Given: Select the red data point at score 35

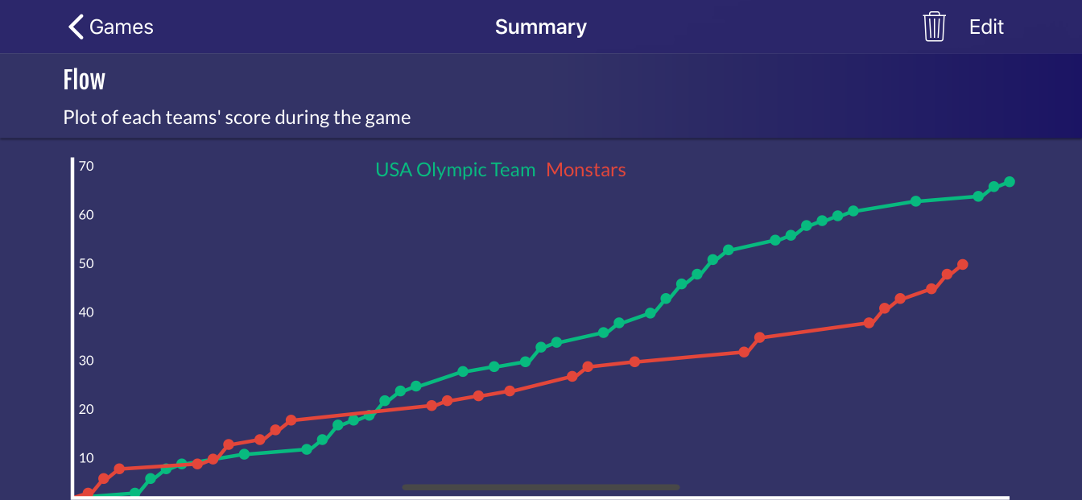Looking at the screenshot, I should tap(760, 338).
